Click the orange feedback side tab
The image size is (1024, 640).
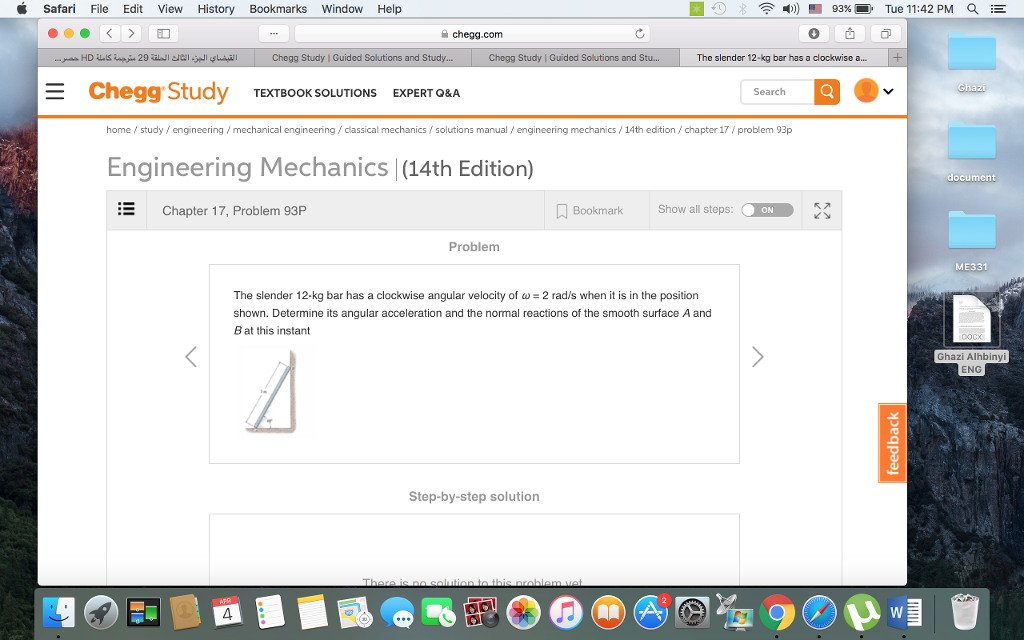[892, 443]
